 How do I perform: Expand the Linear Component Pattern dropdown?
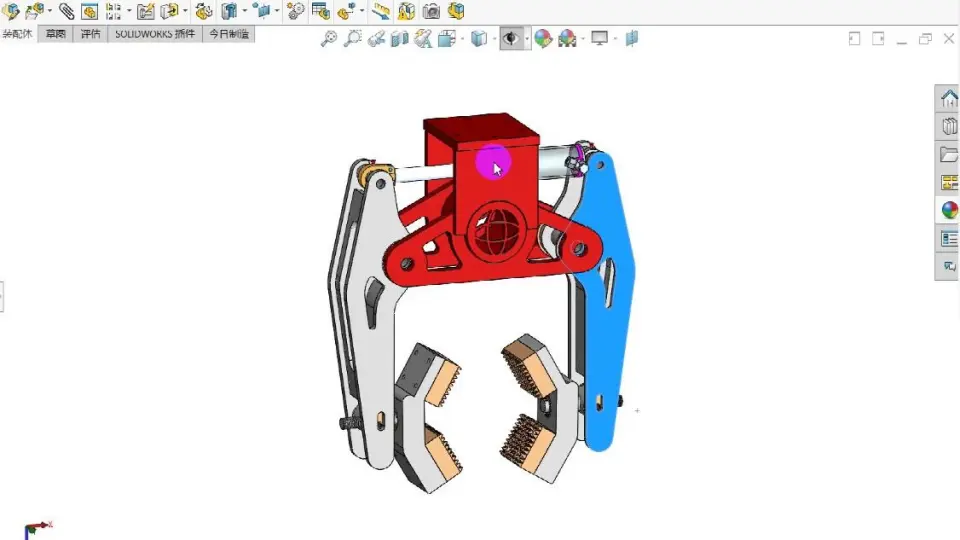[x=129, y=10]
